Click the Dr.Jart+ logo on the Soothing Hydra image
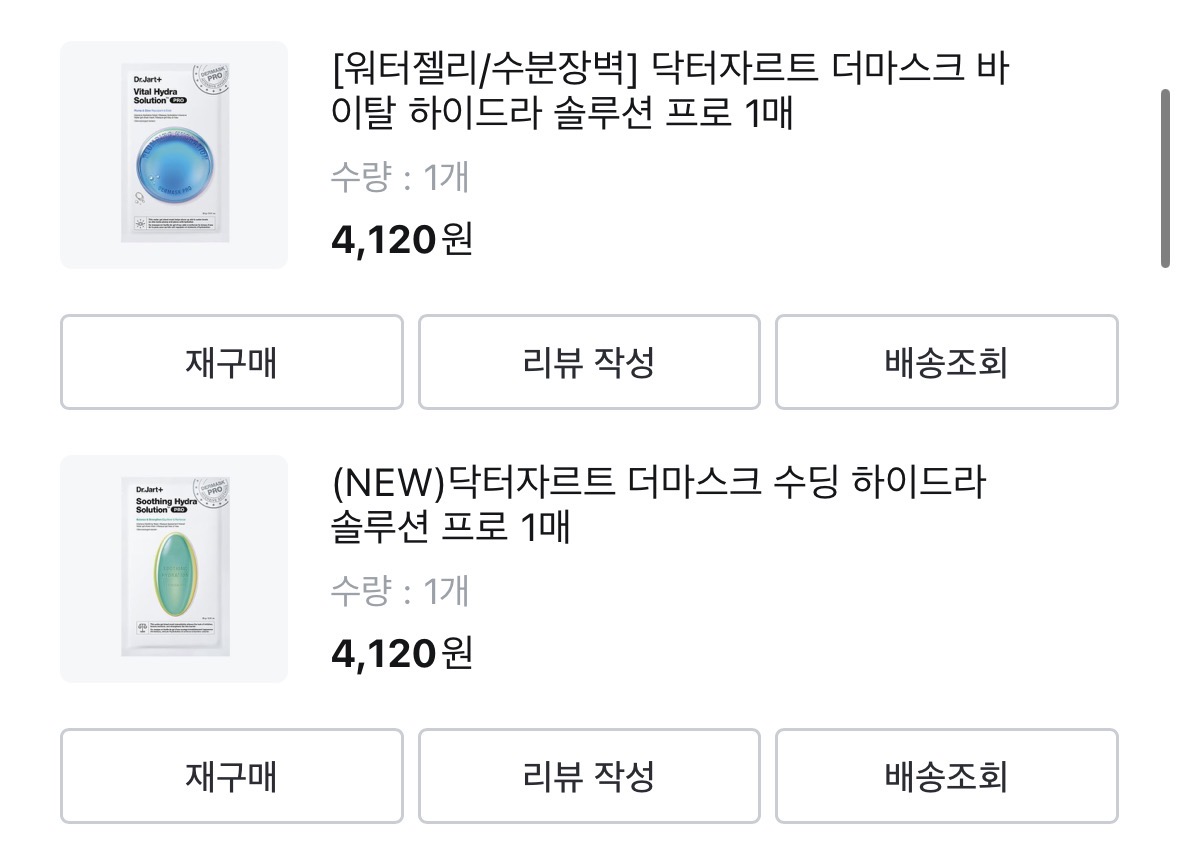 [149, 491]
